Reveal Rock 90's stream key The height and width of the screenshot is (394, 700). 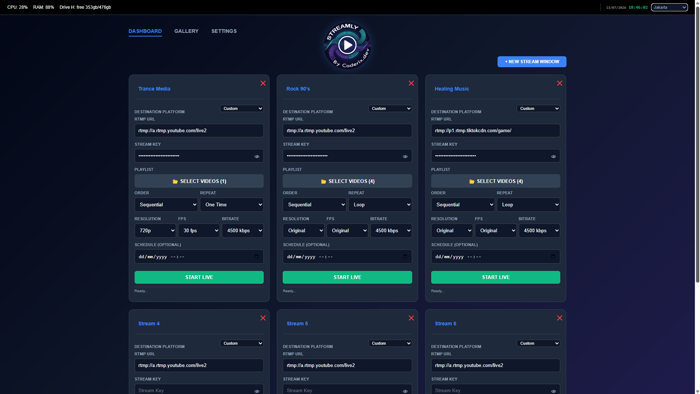coord(405,157)
